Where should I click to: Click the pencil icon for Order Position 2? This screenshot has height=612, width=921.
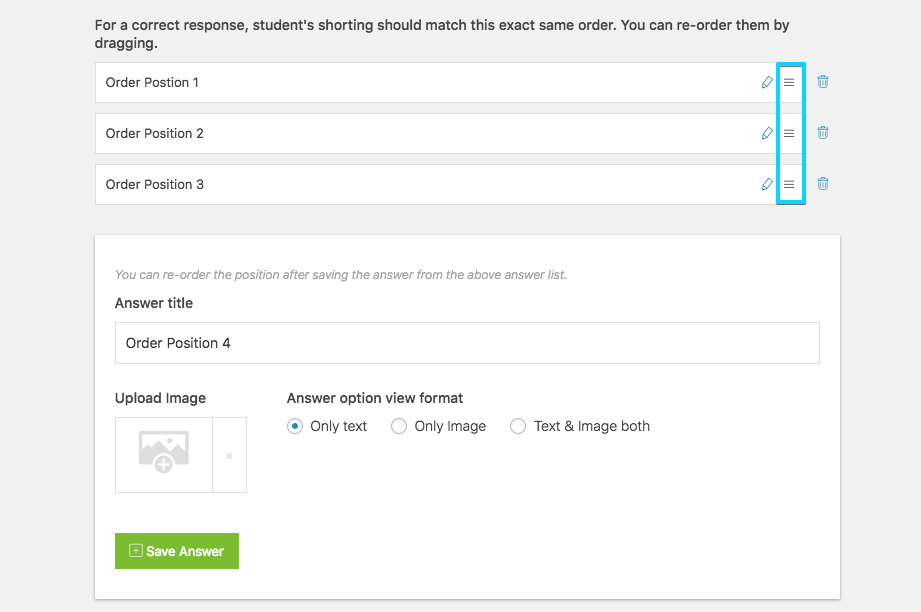point(767,133)
